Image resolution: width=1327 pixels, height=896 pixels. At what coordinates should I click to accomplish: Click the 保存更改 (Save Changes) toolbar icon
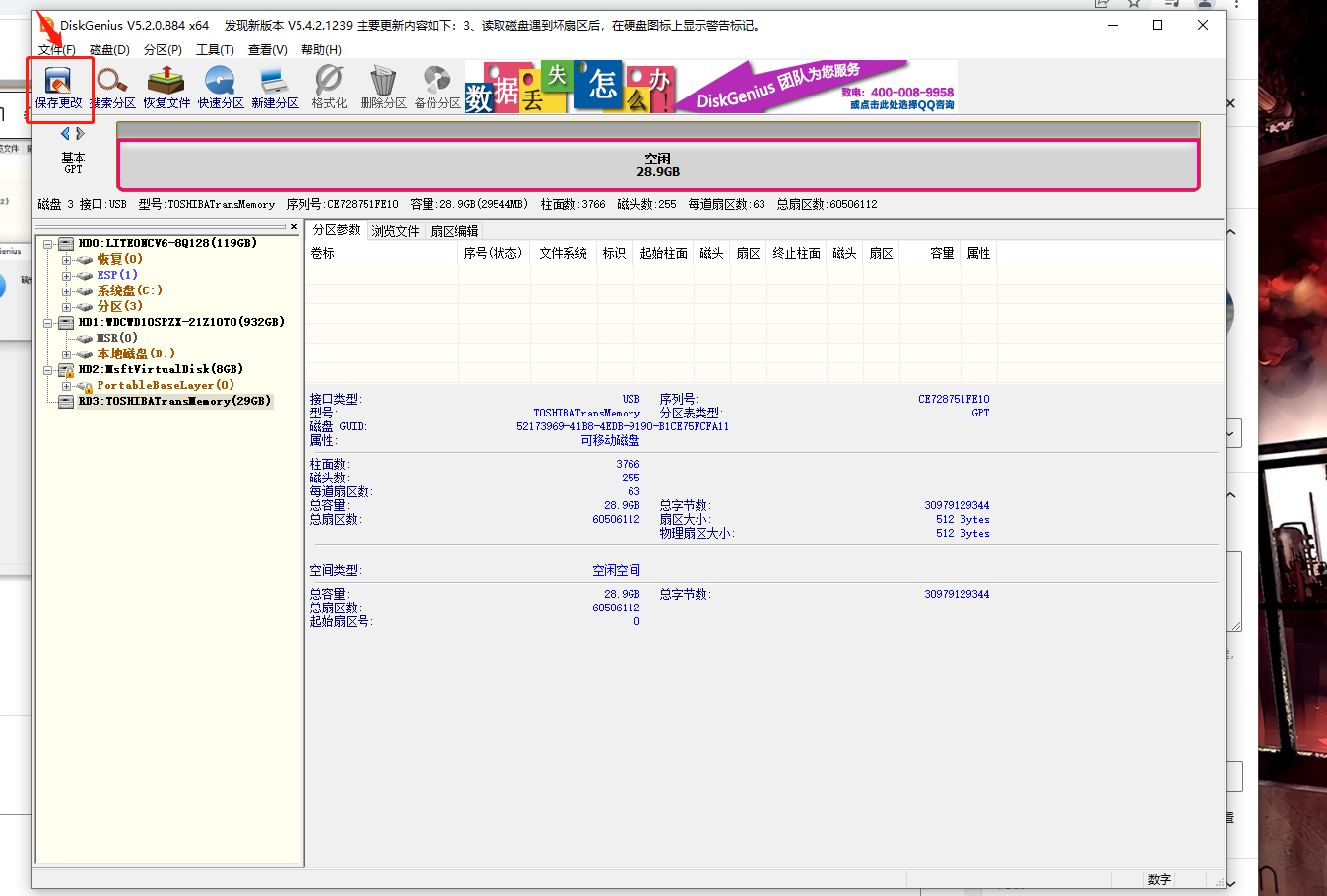tap(59, 87)
